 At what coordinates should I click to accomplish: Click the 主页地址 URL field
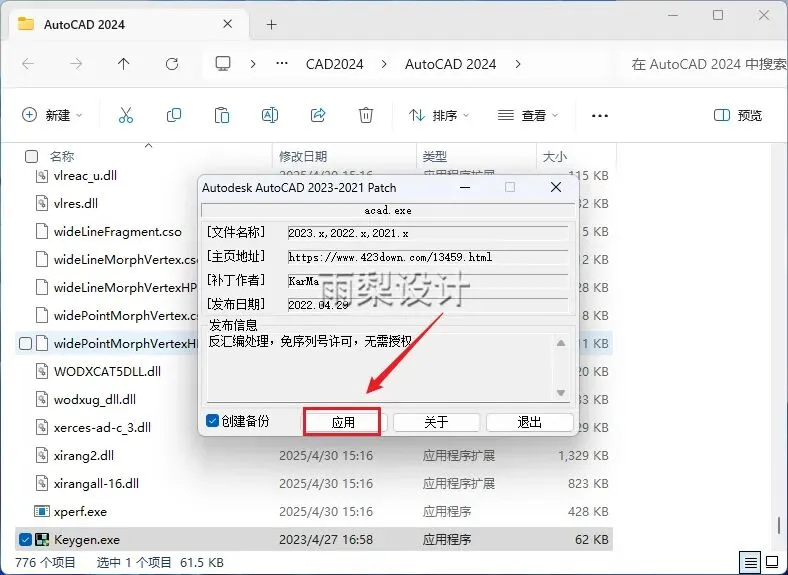[428, 257]
